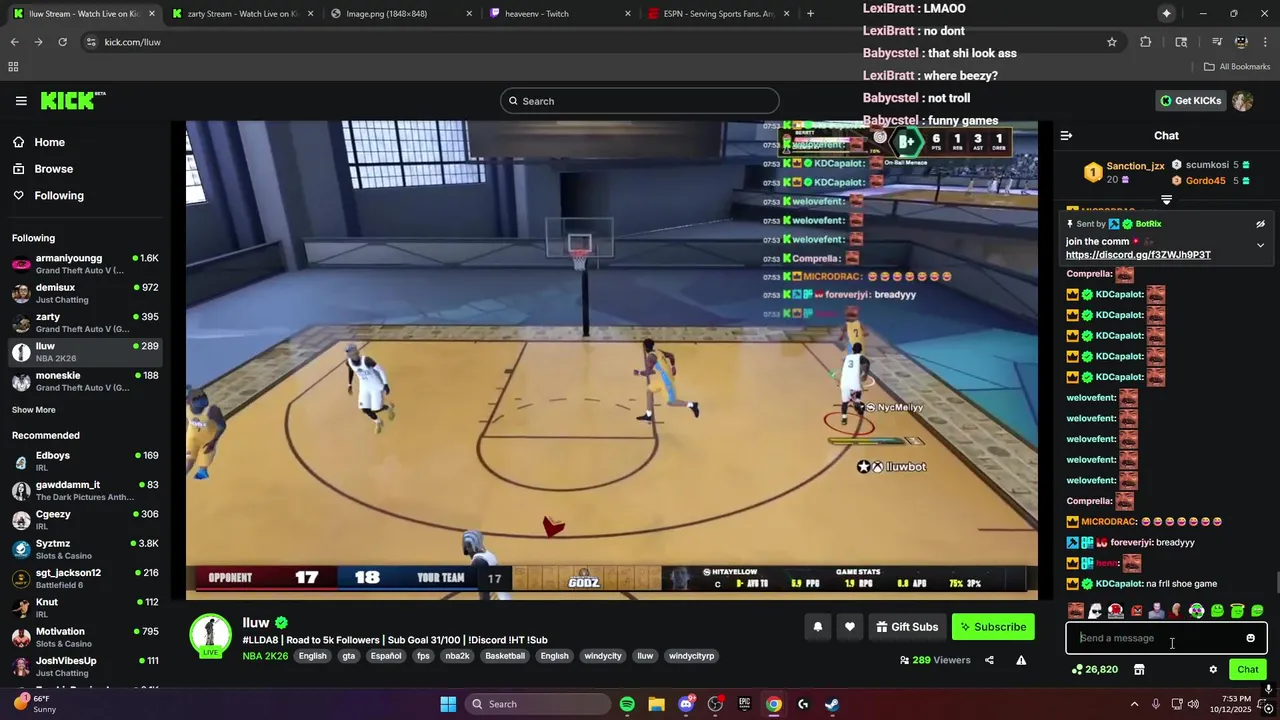Open armaniyoungg channel in Following list
Image resolution: width=1280 pixels, height=720 pixels.
coord(85,264)
